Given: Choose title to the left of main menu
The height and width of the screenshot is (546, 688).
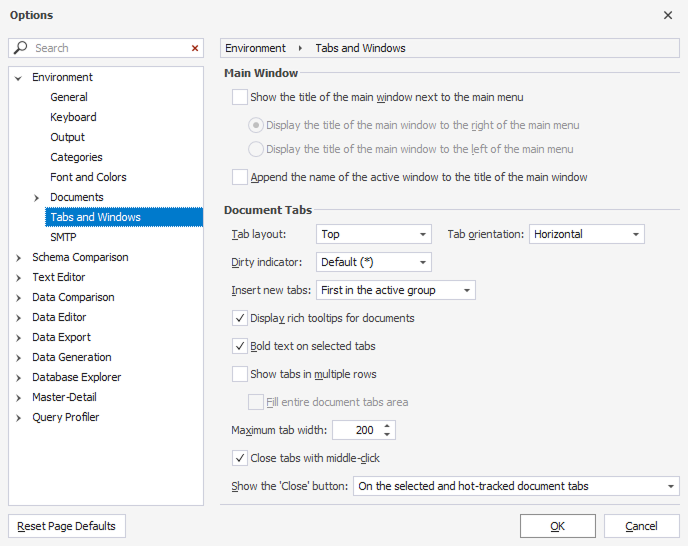Looking at the screenshot, I should click(x=256, y=149).
